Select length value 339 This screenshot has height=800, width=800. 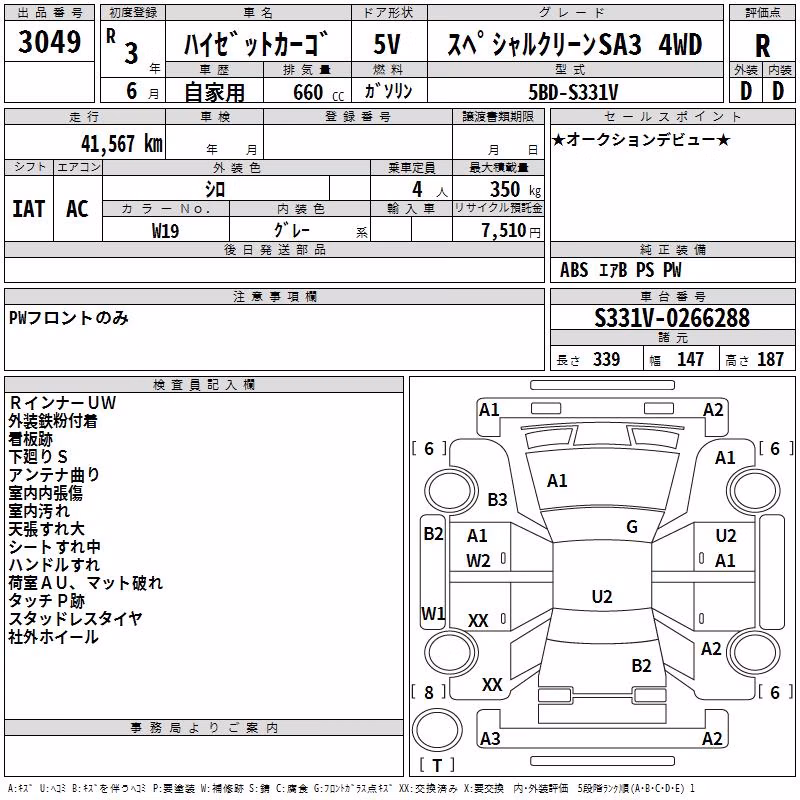click(606, 359)
